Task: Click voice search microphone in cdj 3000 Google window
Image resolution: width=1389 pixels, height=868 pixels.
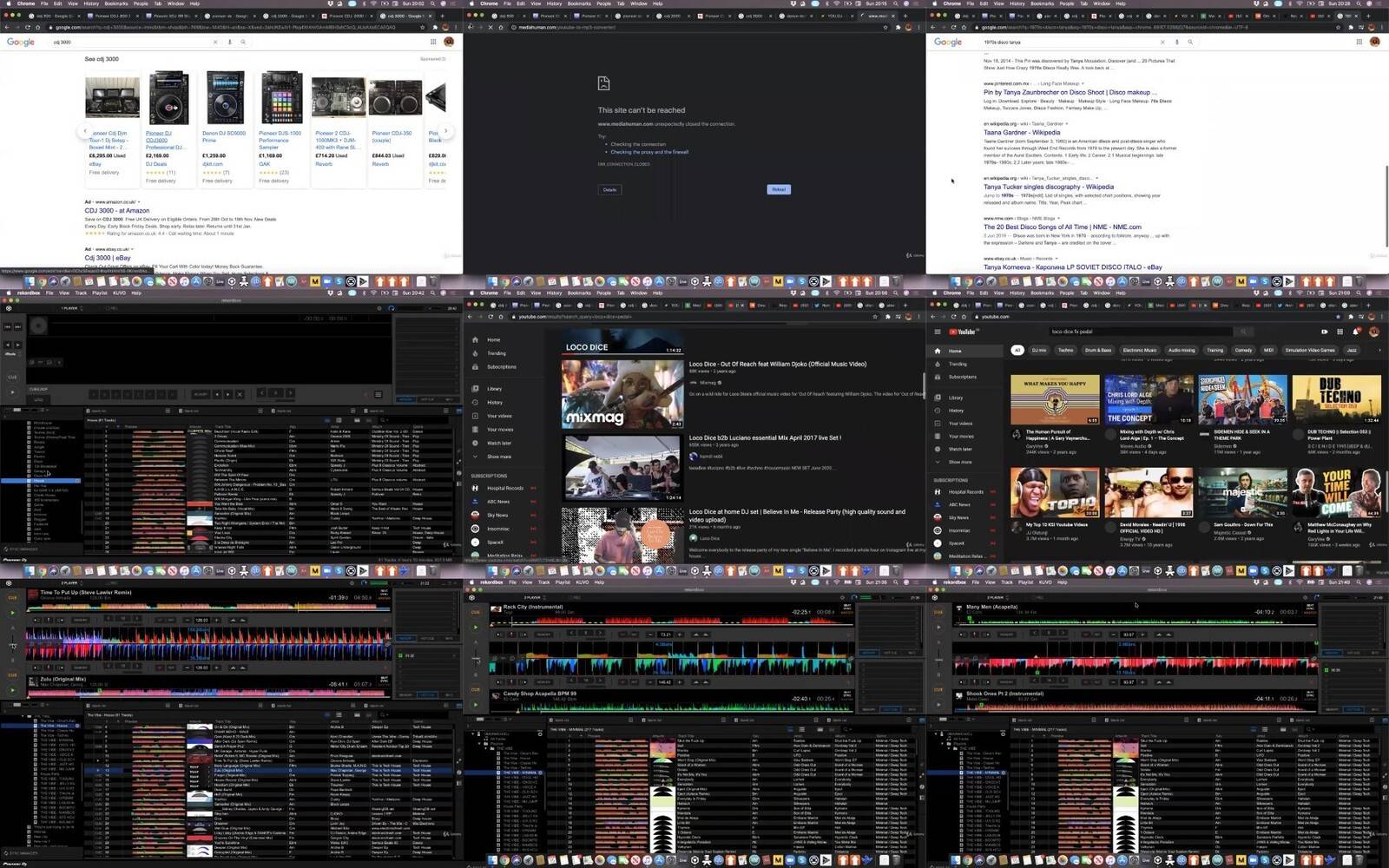Action: coord(229,42)
